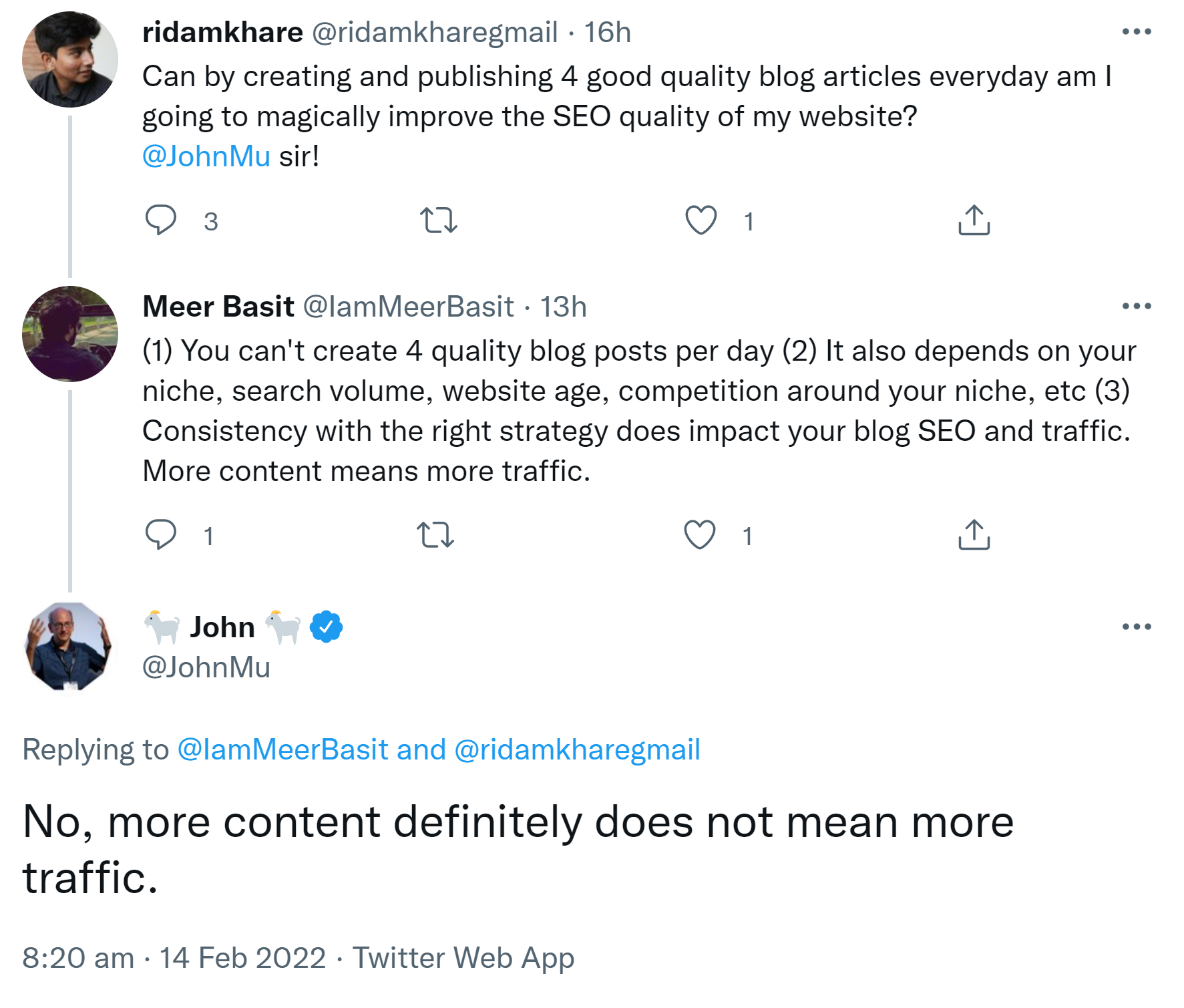The width and height of the screenshot is (1184, 1008).
Task: Reply to Meer Basit's tweet
Action: (162, 534)
